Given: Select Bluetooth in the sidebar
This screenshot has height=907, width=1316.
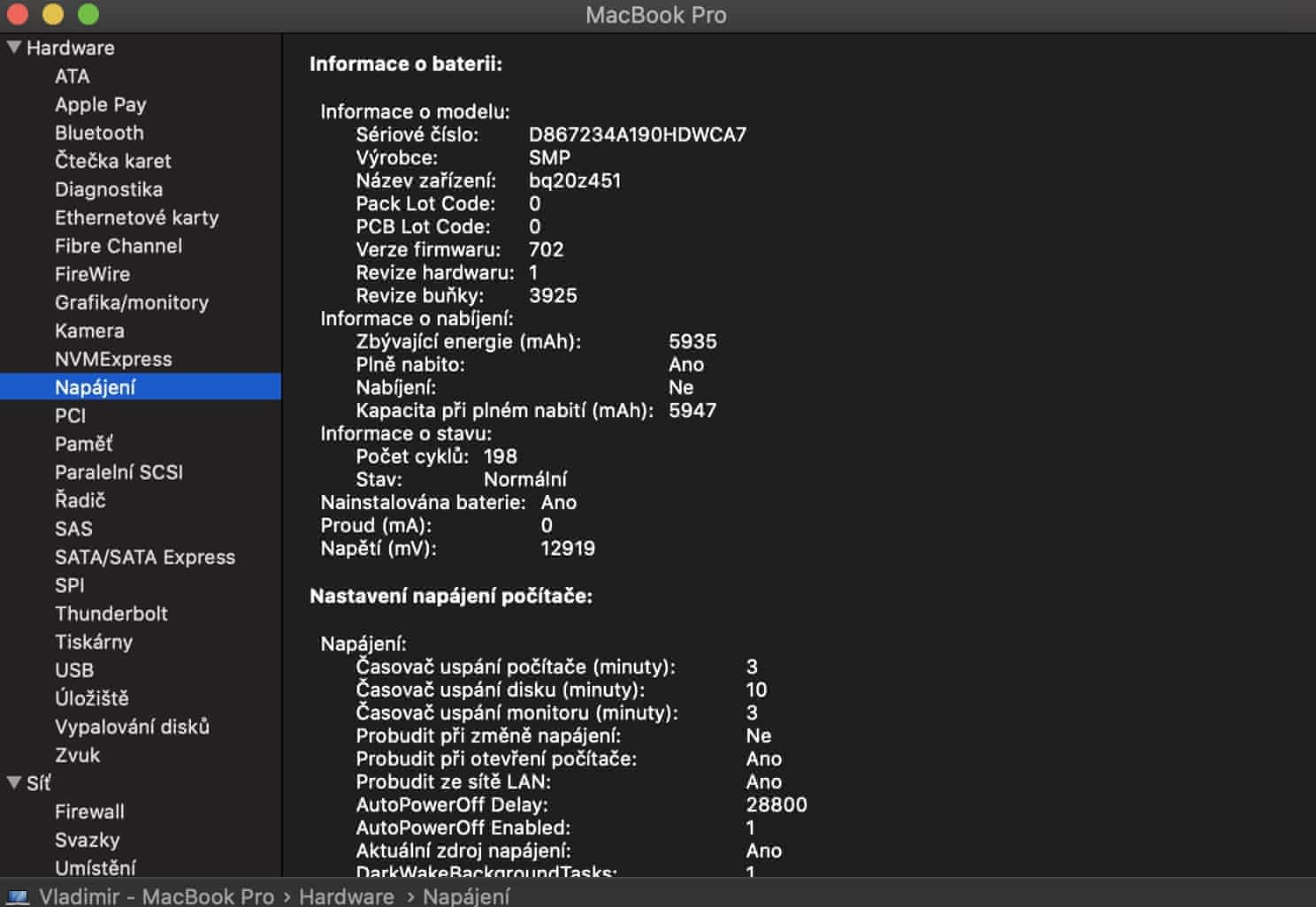Looking at the screenshot, I should (x=99, y=133).
